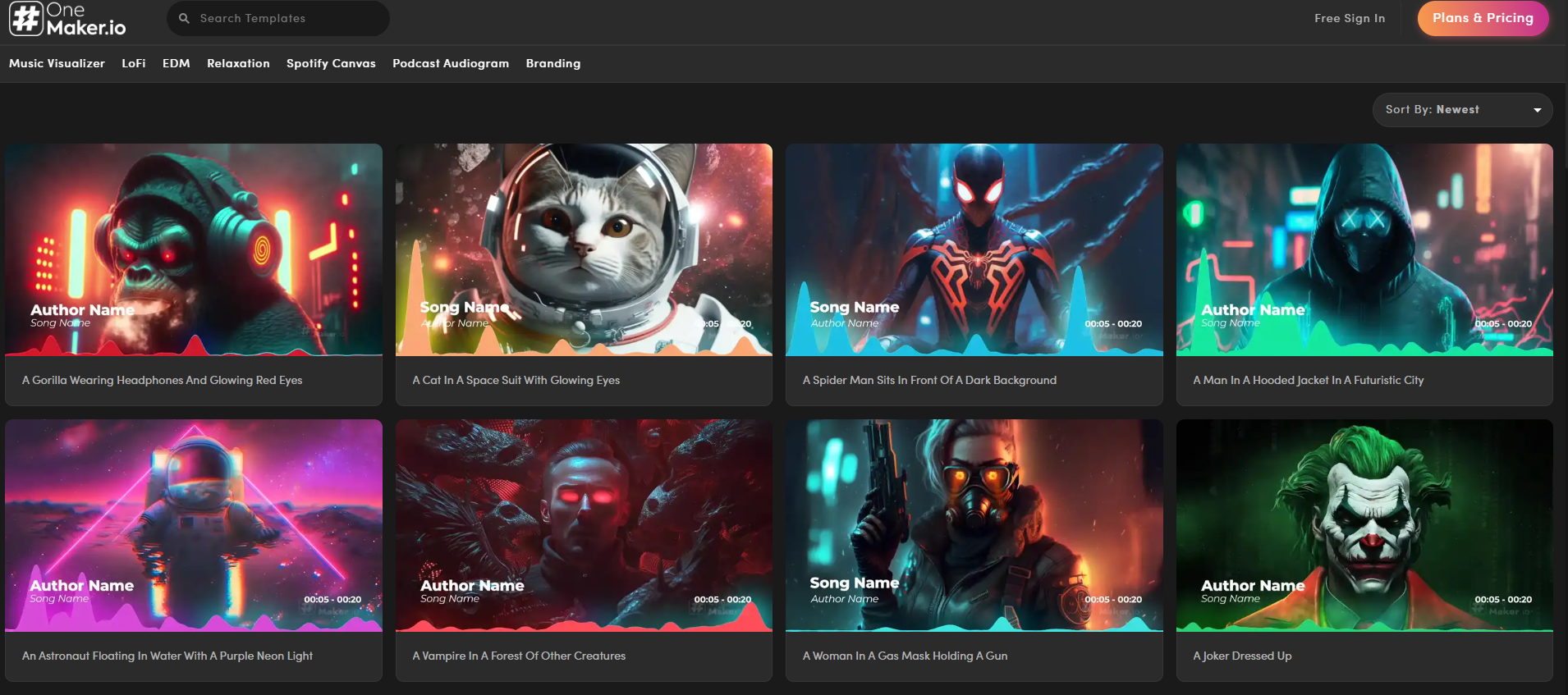Click the Plans & Pricing button
The width and height of the screenshot is (1568, 695).
[x=1483, y=18]
